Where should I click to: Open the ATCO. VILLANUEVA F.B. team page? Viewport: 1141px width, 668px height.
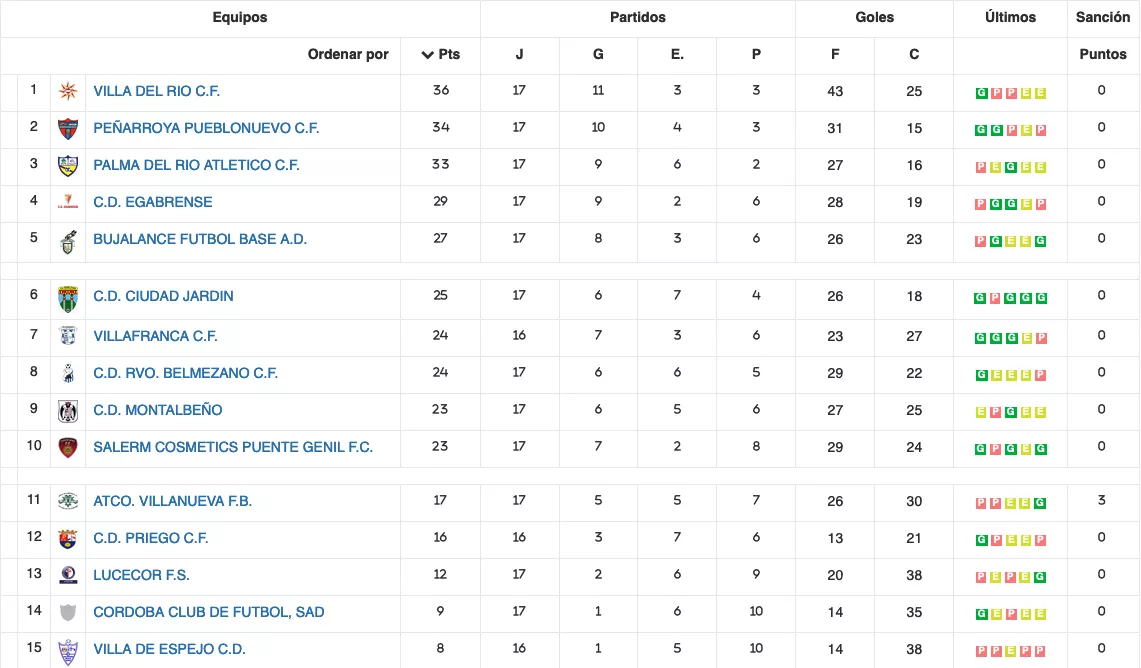(x=172, y=501)
